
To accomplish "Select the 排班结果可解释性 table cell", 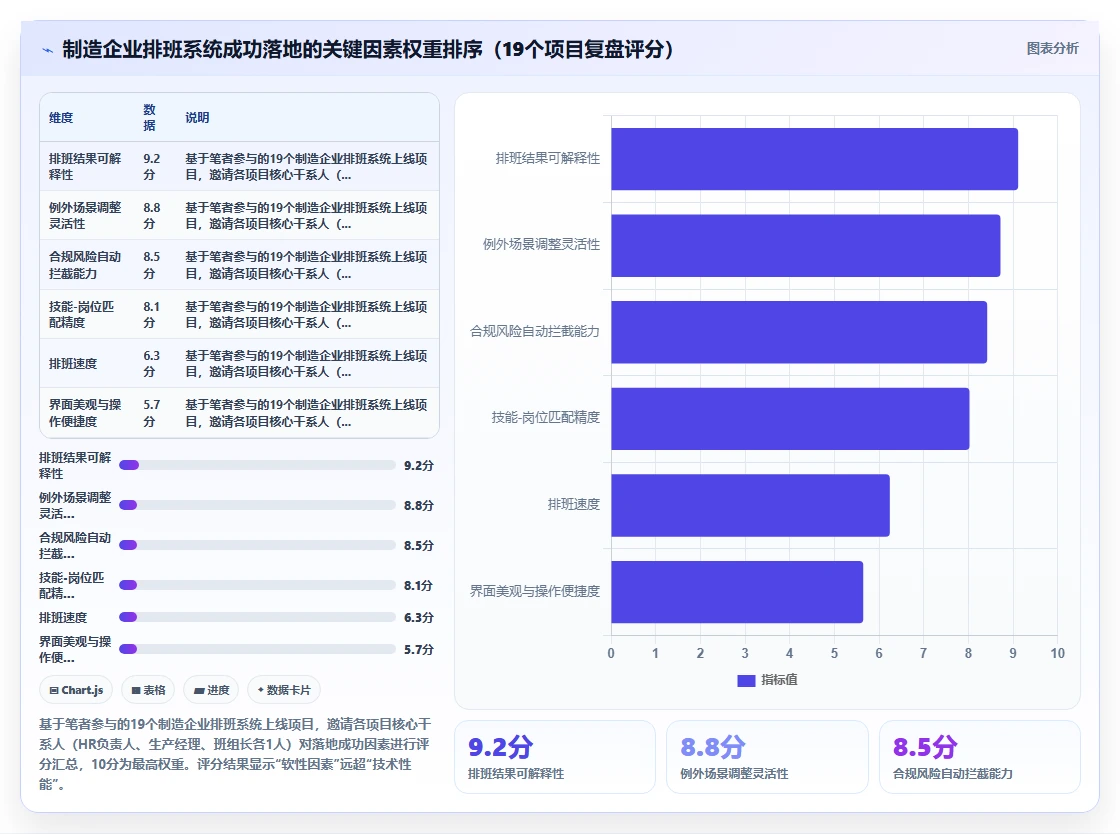I will tap(87, 166).
